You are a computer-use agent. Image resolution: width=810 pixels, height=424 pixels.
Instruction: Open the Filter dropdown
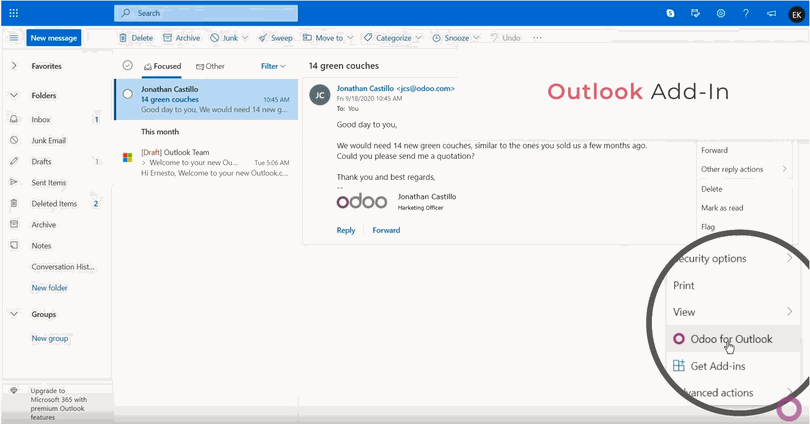[273, 66]
